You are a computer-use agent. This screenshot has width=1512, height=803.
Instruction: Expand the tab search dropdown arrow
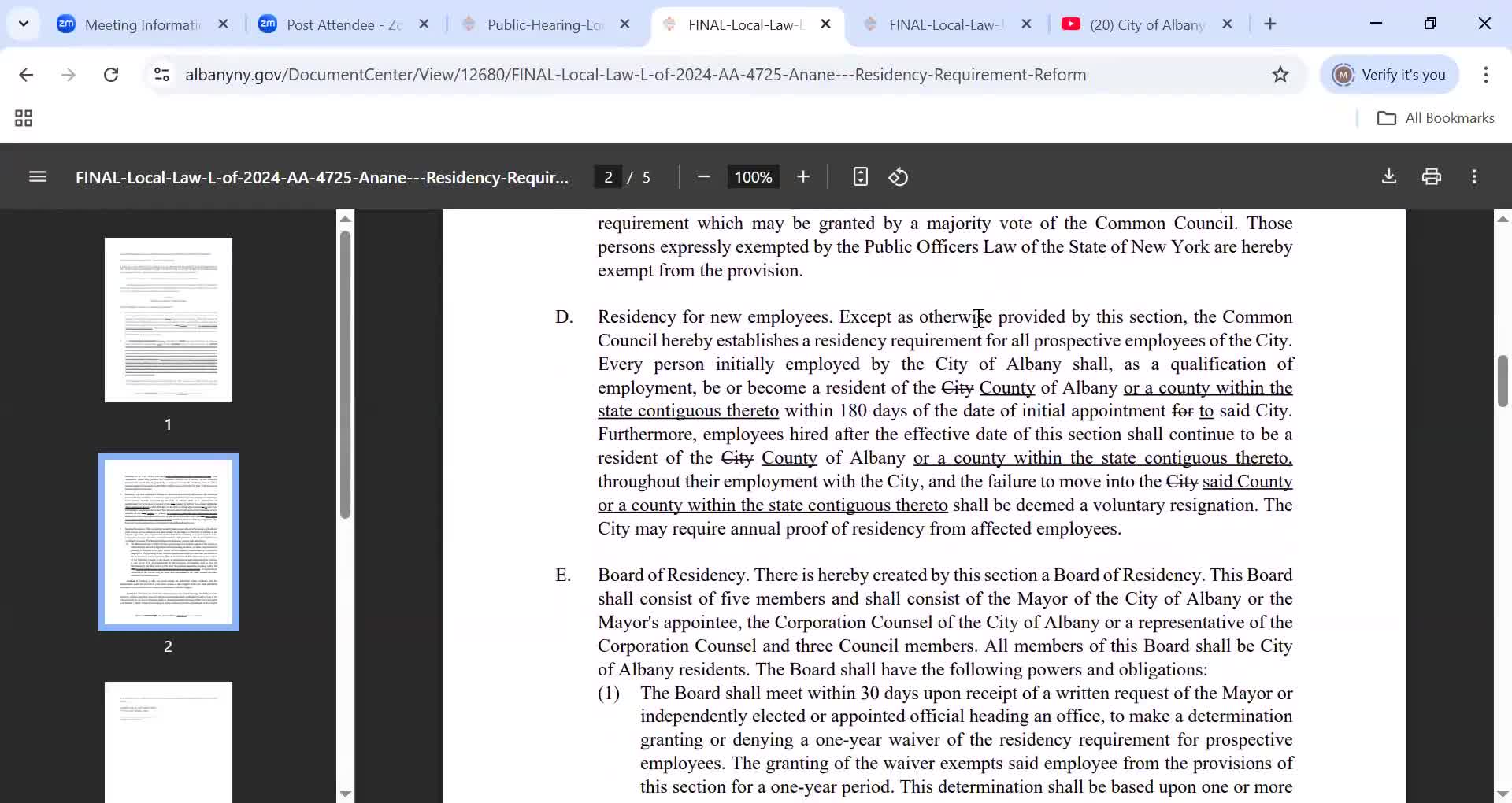24,24
